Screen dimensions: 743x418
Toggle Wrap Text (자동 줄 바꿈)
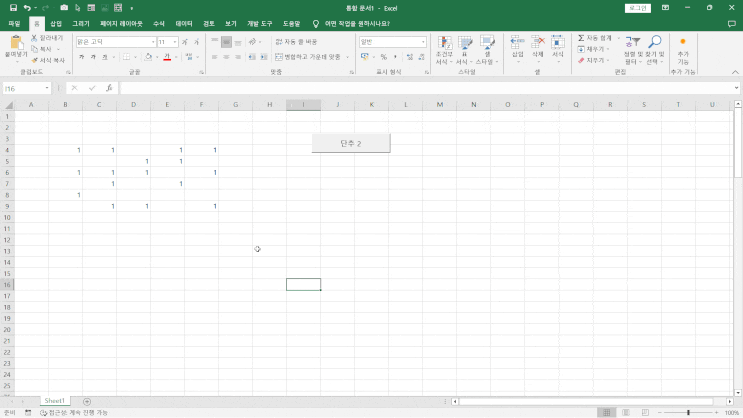point(296,42)
